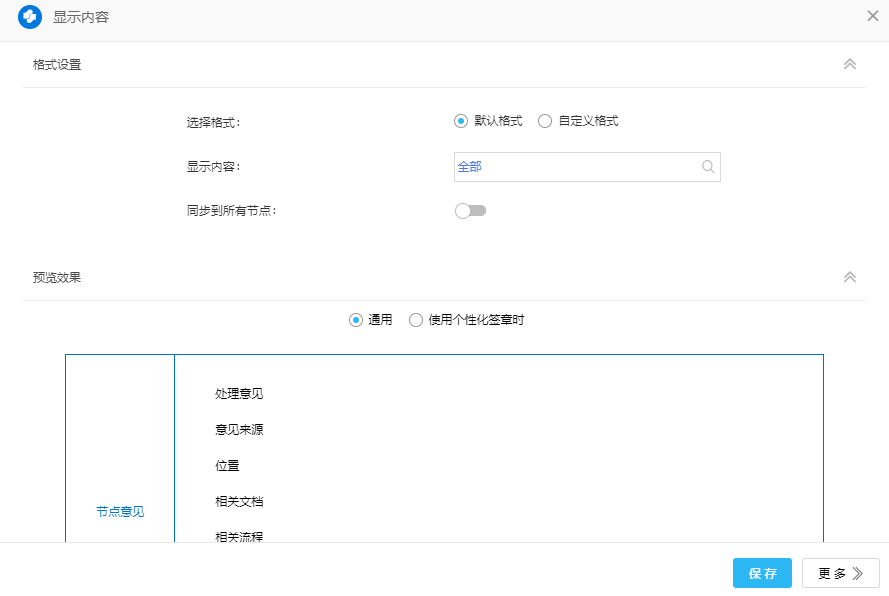Collapse the 预览效果 section chevron
Screen dimensions: 889x596
[x=849, y=277]
